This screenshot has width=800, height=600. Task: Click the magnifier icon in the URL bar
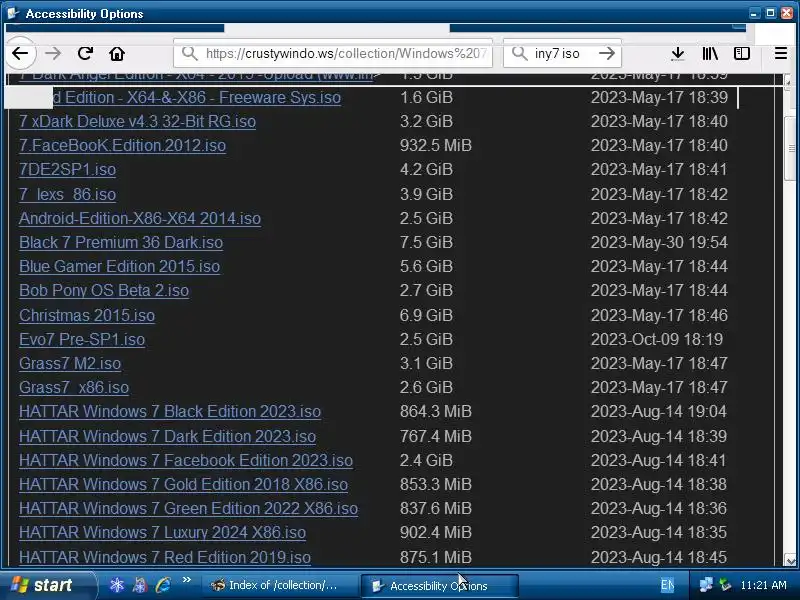[190, 53]
